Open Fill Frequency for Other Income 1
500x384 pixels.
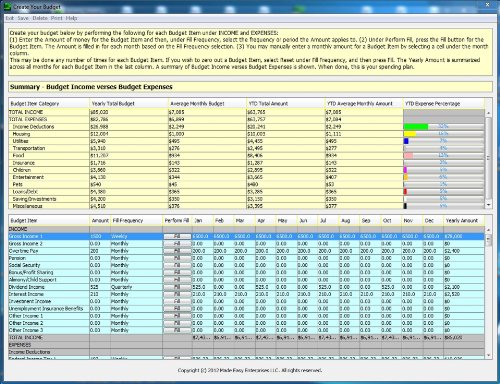click(136, 316)
